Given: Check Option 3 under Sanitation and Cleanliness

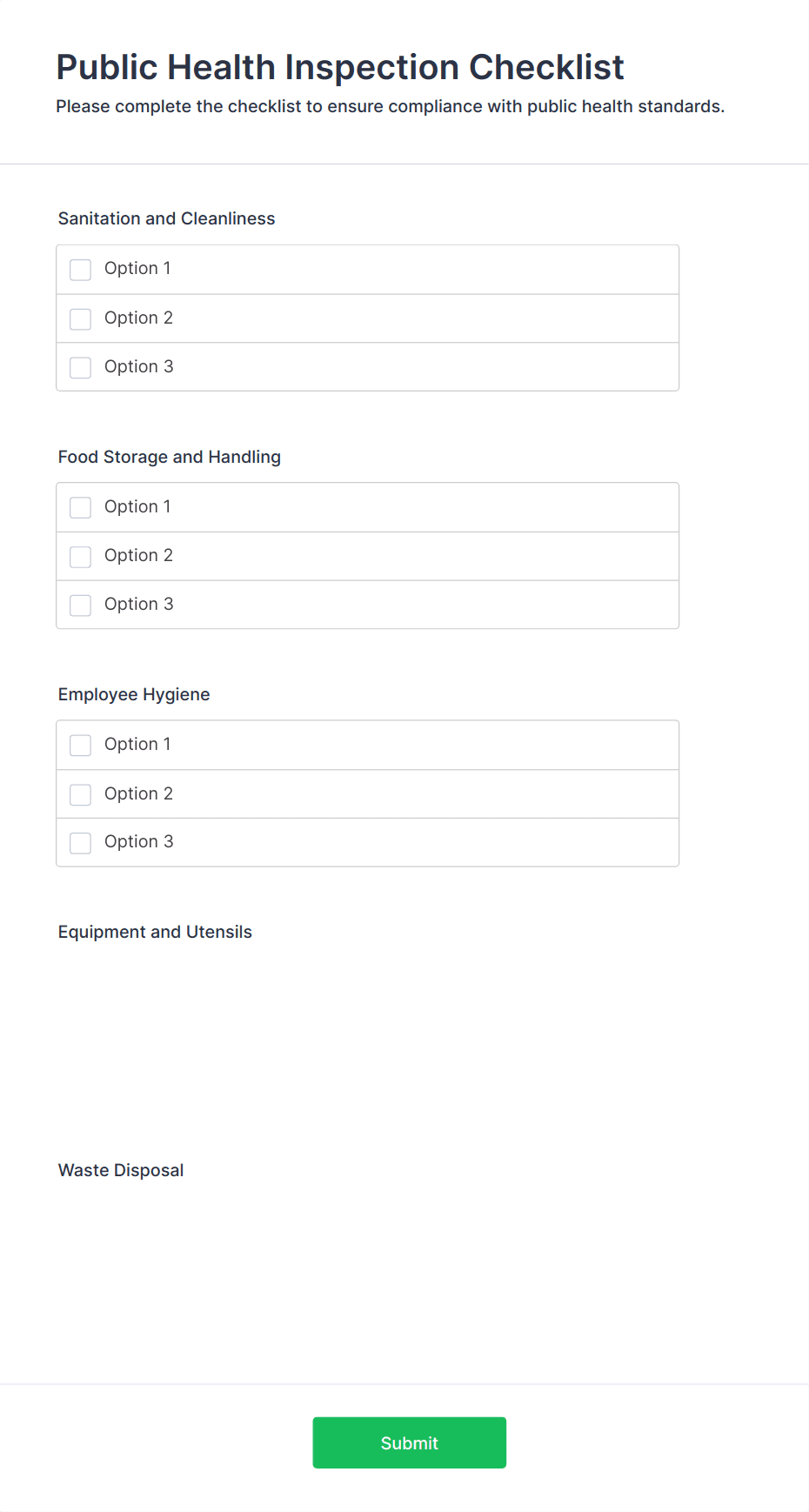Looking at the screenshot, I should pyautogui.click(x=80, y=367).
